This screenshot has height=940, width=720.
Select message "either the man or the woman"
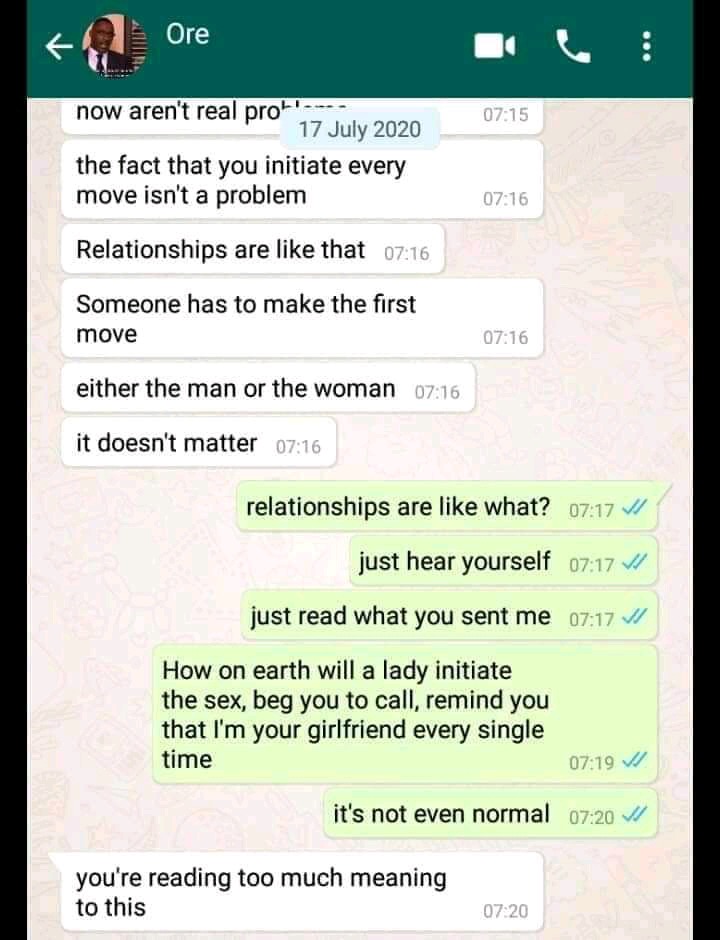(268, 388)
